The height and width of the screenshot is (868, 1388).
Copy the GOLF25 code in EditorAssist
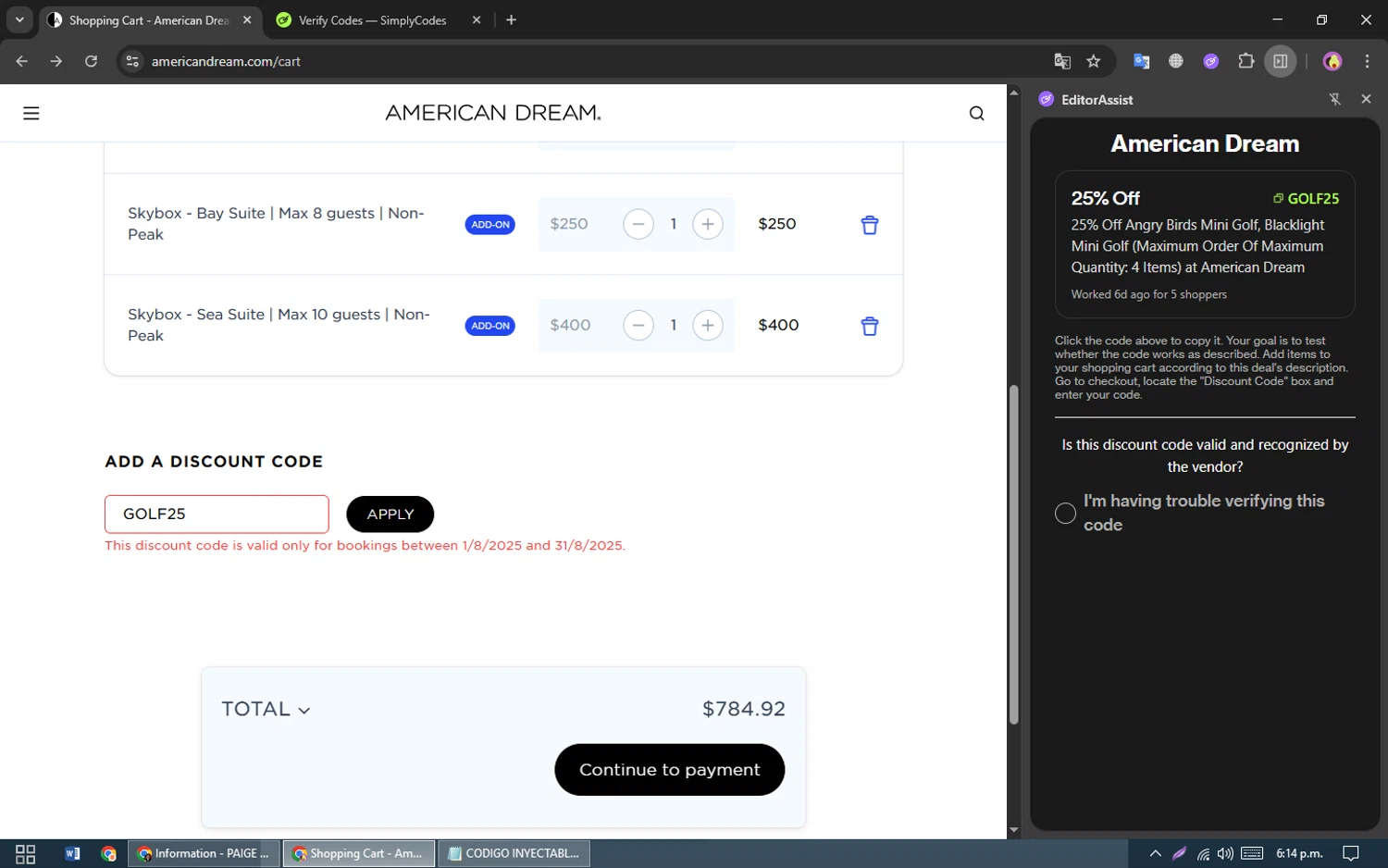point(1306,198)
